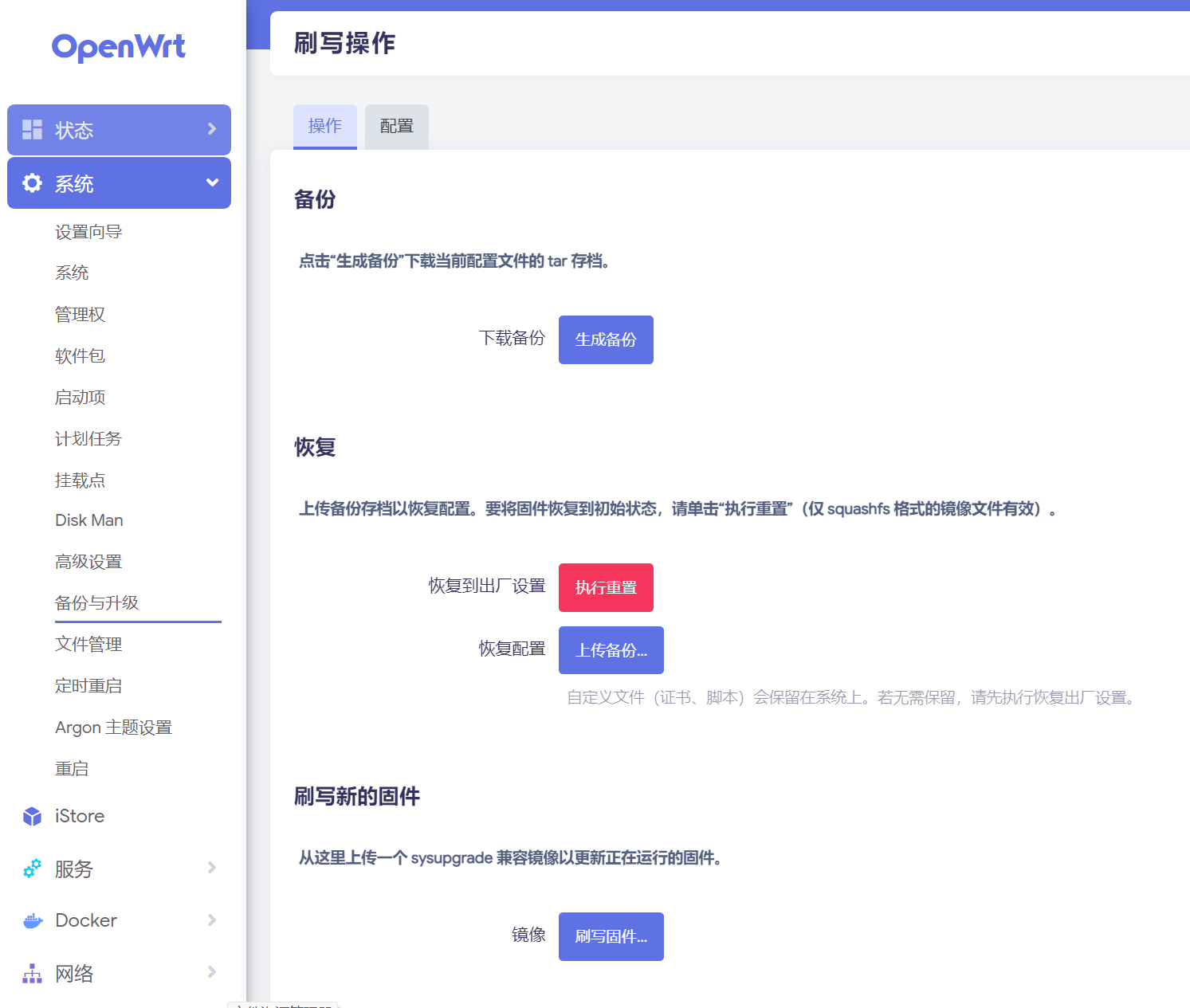Open 文件管理 page

[88, 645]
